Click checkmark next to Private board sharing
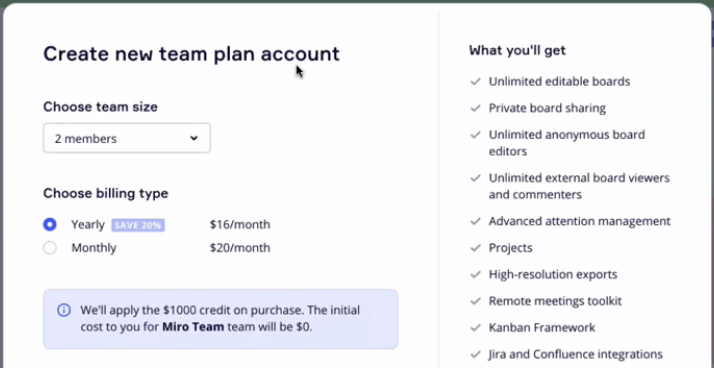This screenshot has width=714, height=368. click(x=475, y=108)
